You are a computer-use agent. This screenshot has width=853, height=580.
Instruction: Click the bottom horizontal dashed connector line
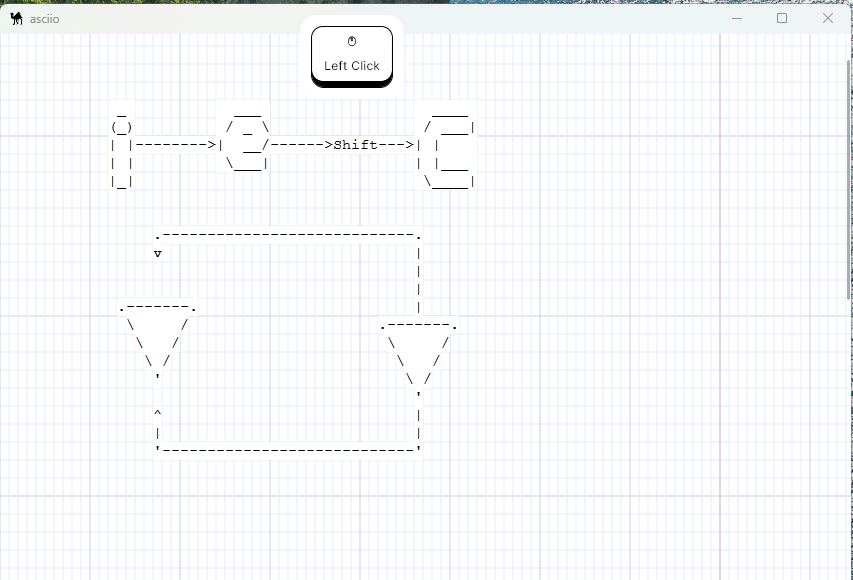click(287, 449)
